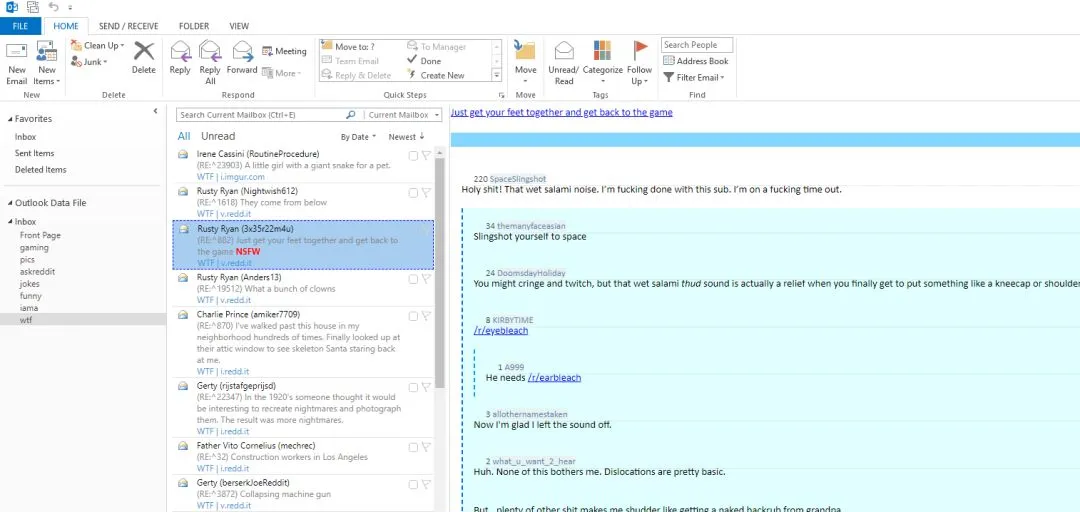1080x512 pixels.
Task: Click the Search People field
Action: click(697, 45)
